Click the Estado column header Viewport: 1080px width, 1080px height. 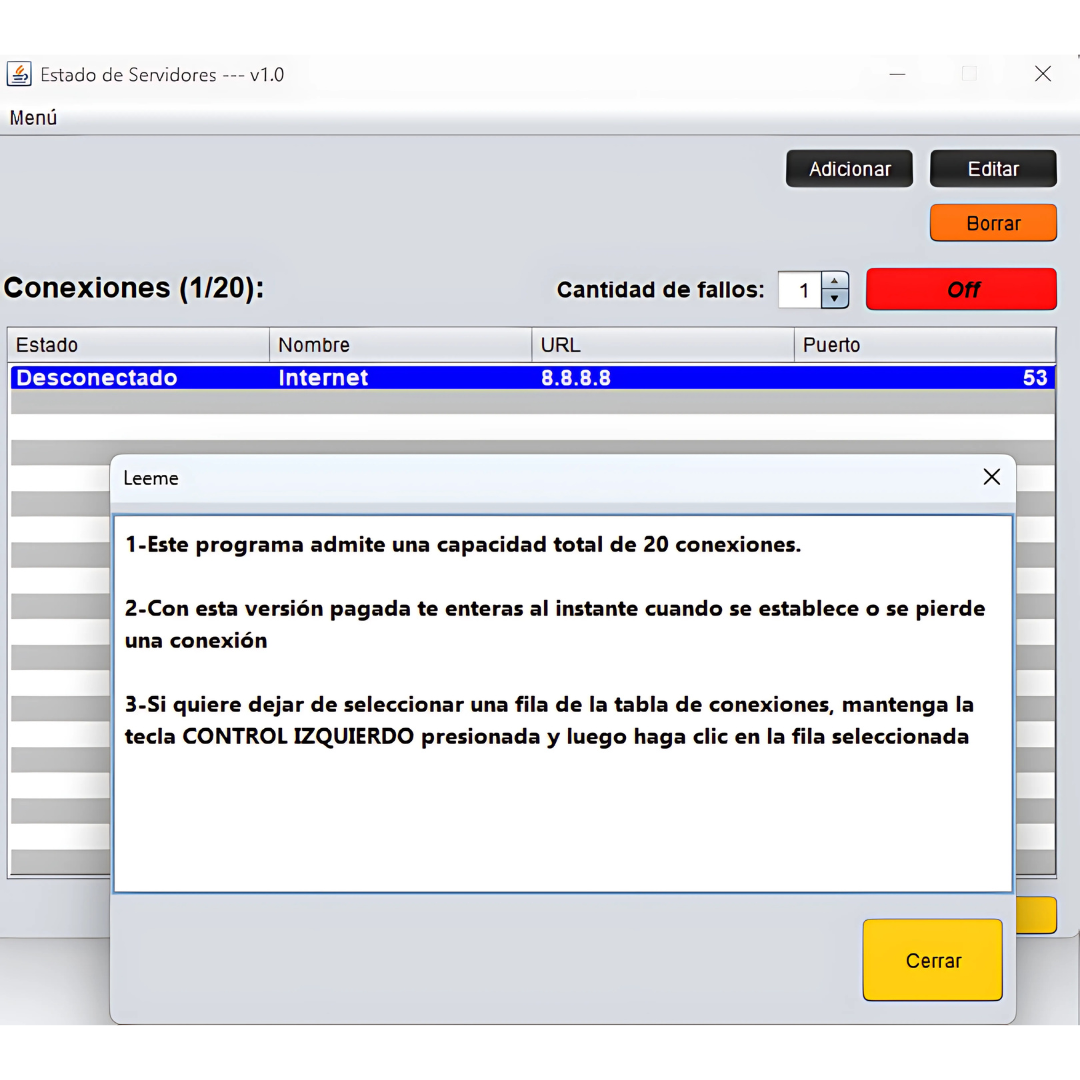(138, 344)
